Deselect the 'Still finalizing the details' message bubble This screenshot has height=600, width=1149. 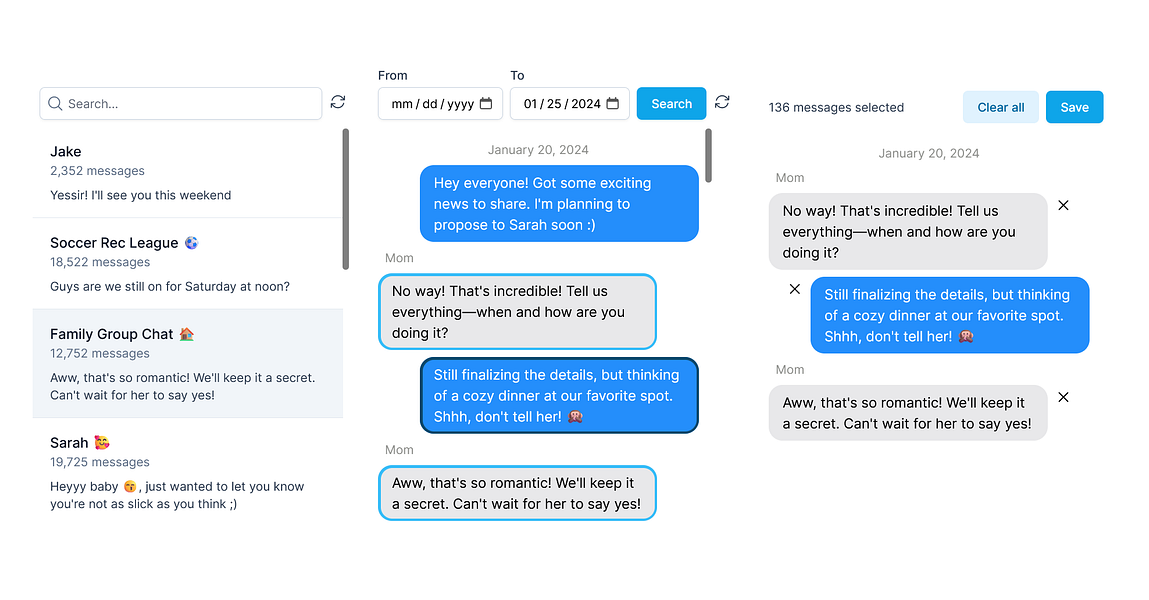coord(558,396)
